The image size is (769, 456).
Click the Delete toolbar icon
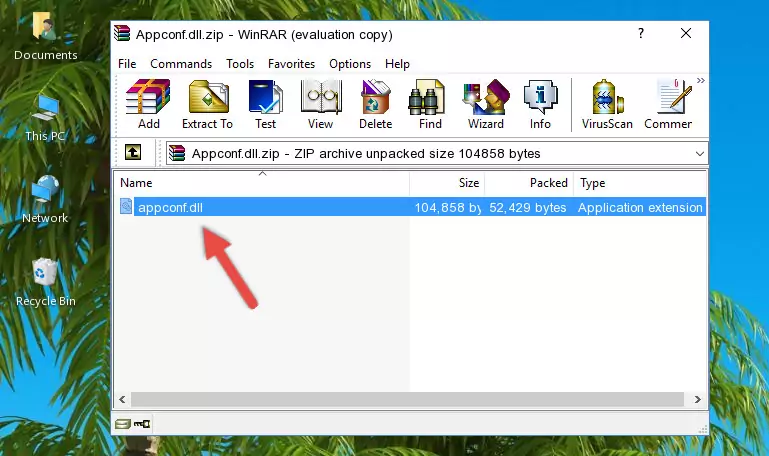[x=375, y=104]
